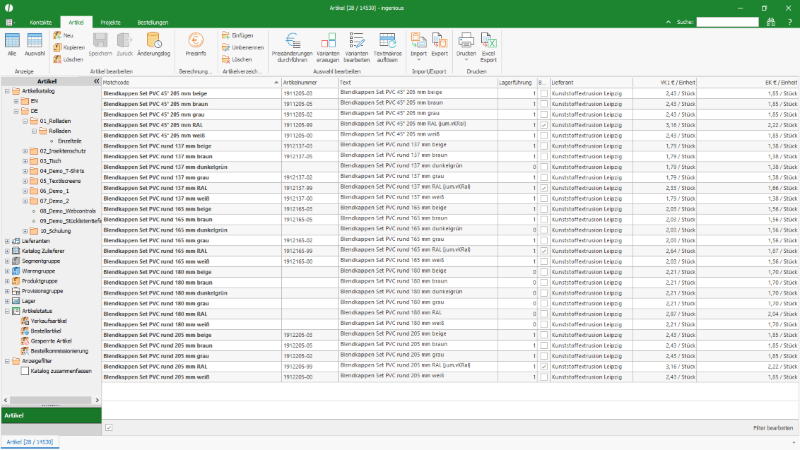Click the binoculars search icon

pos(771,22)
